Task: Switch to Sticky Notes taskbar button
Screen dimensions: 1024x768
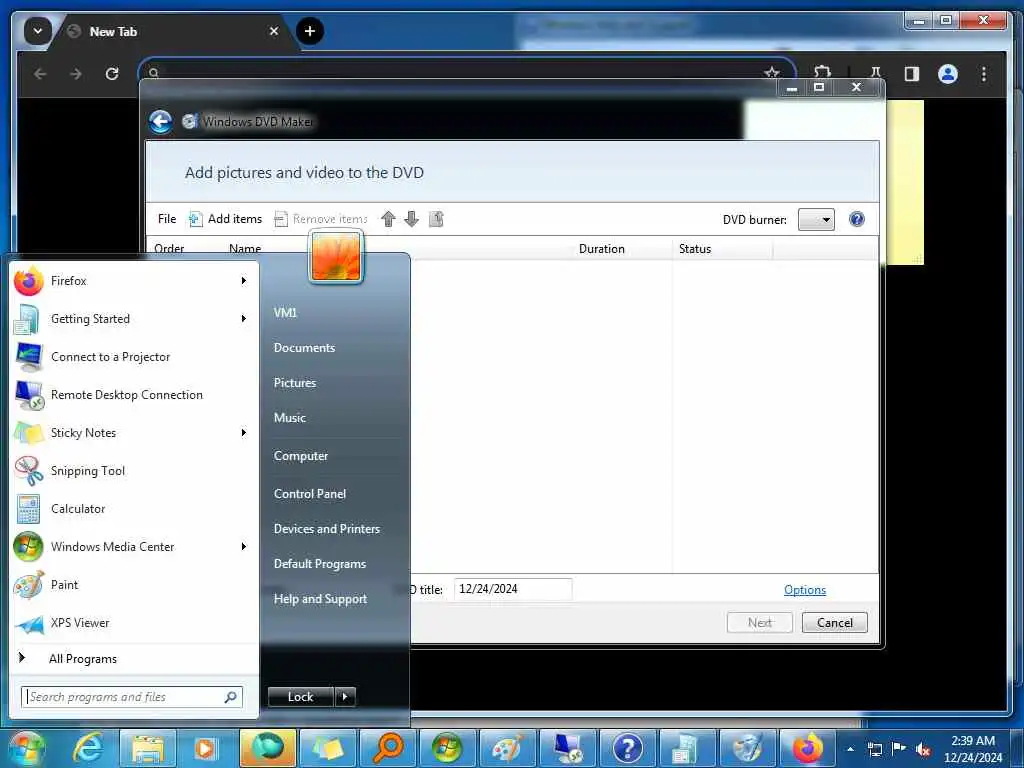Action: tap(327, 748)
